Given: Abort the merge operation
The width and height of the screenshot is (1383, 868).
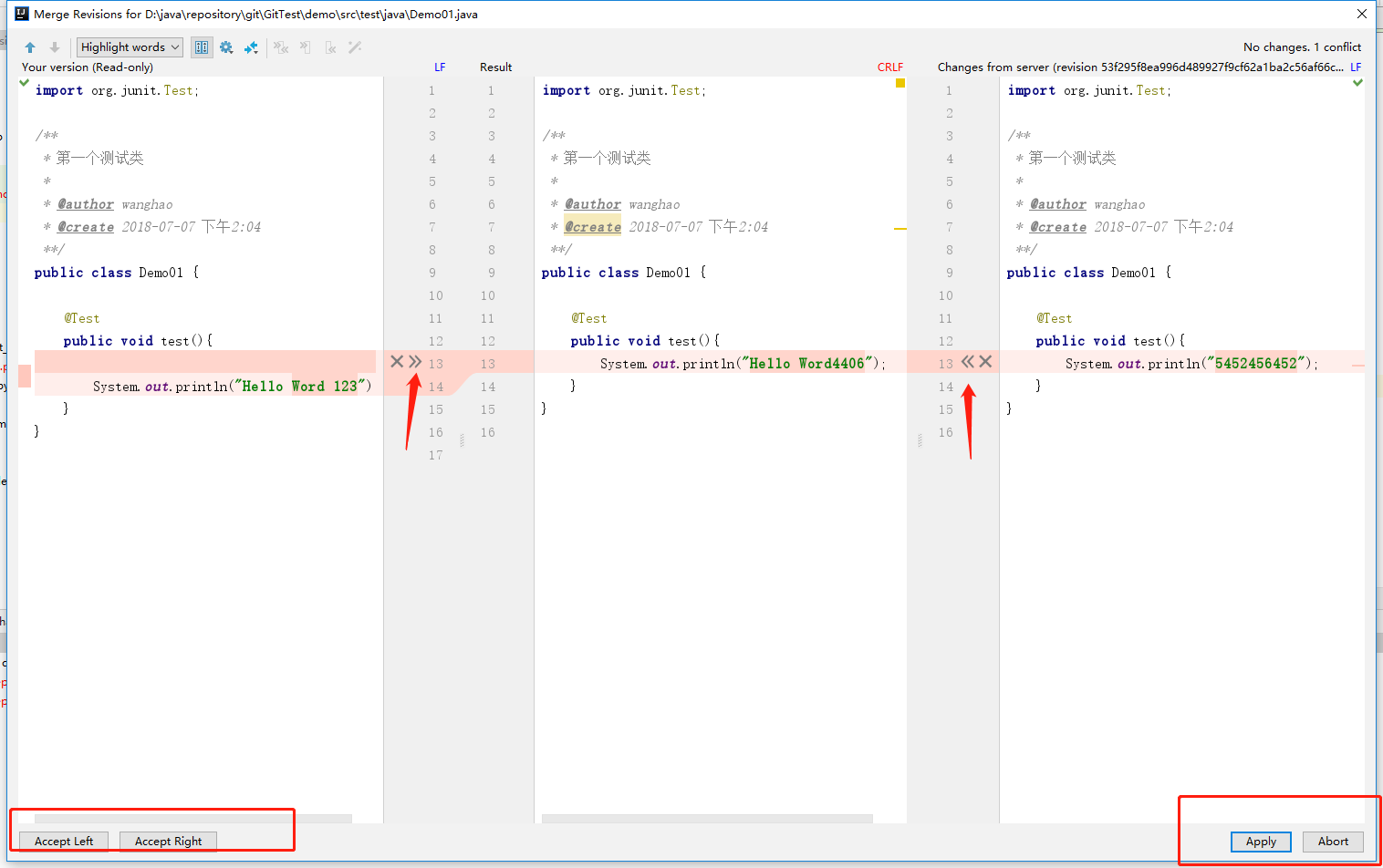Looking at the screenshot, I should click(1332, 841).
